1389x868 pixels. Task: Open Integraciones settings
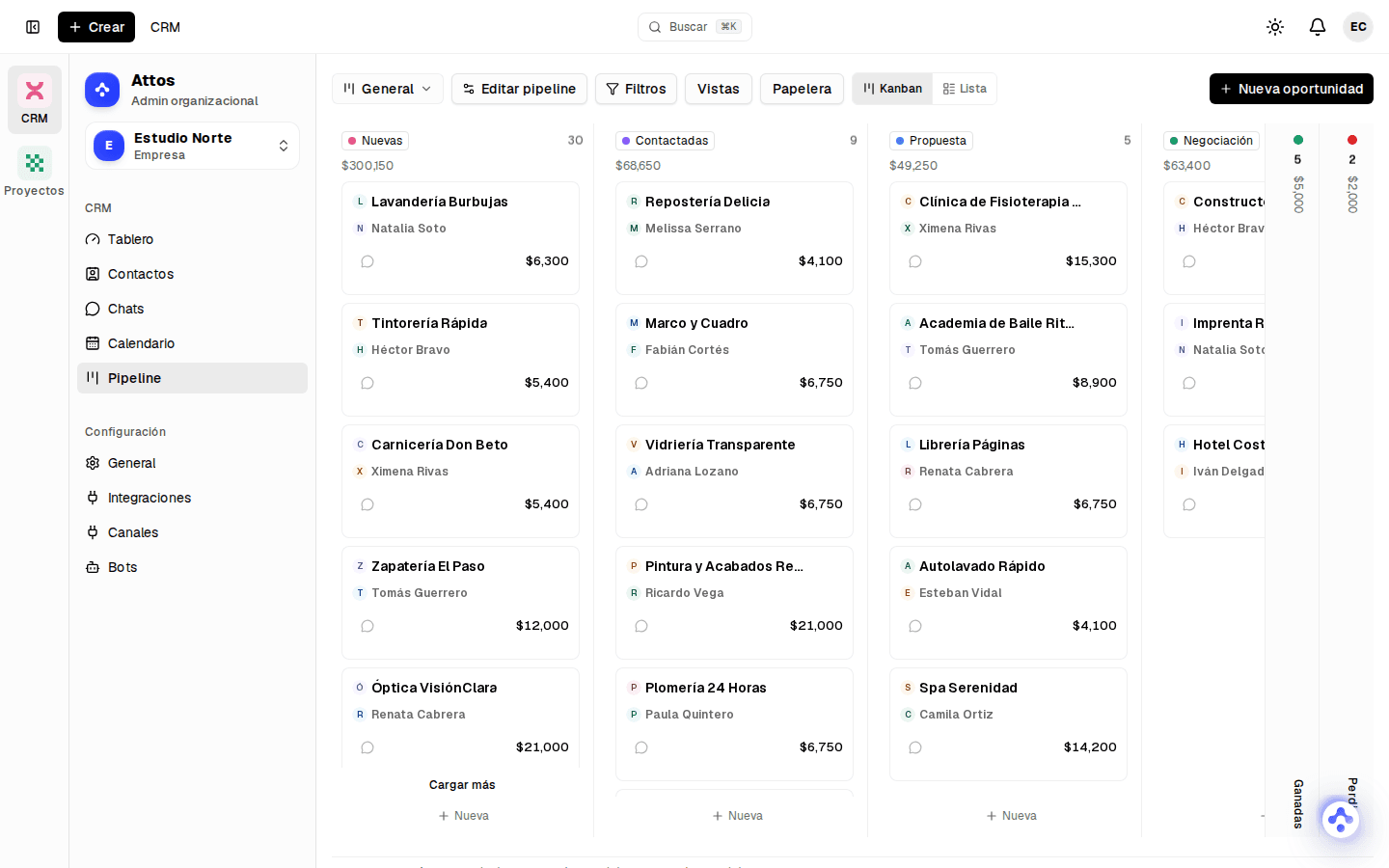point(192,498)
